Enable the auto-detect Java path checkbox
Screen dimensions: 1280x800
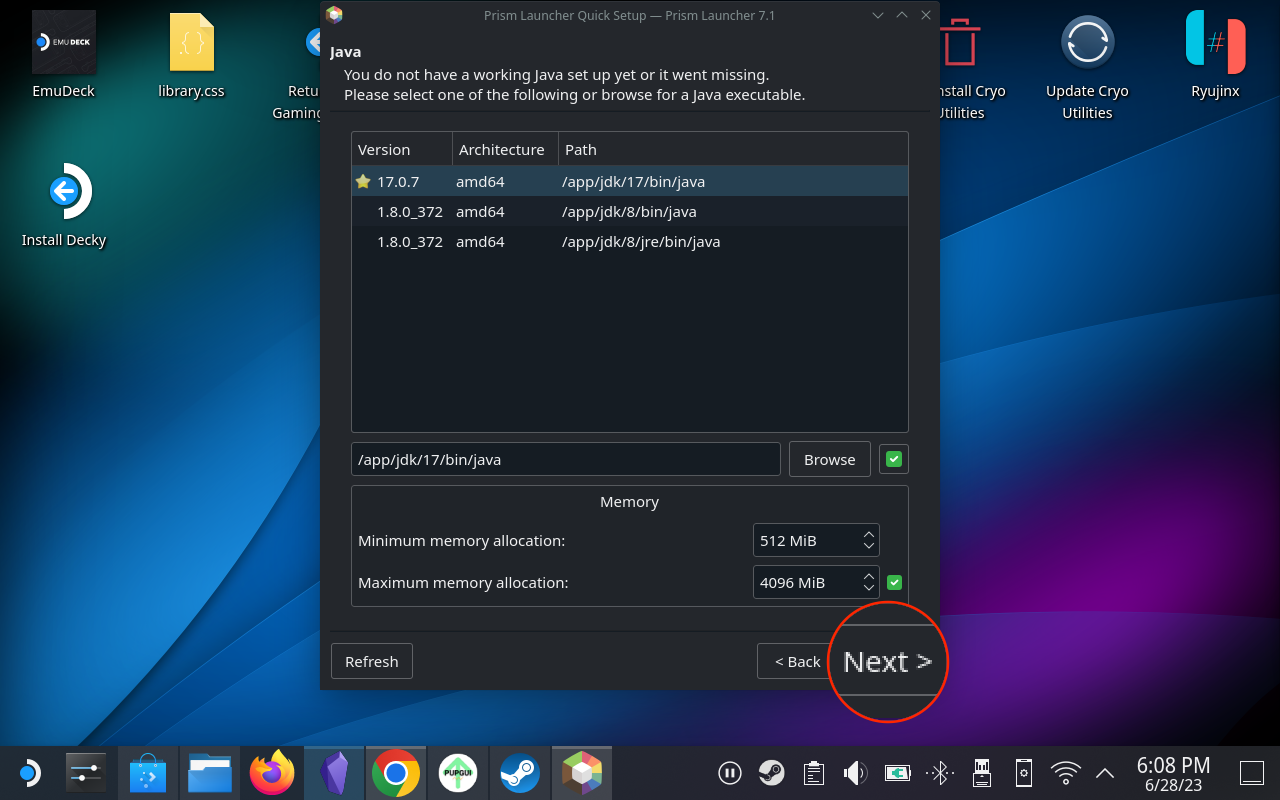point(893,459)
